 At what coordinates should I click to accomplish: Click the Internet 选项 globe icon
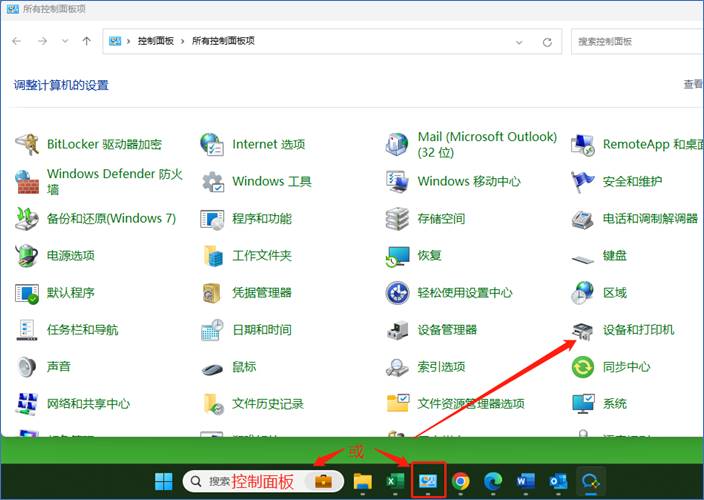coord(212,145)
